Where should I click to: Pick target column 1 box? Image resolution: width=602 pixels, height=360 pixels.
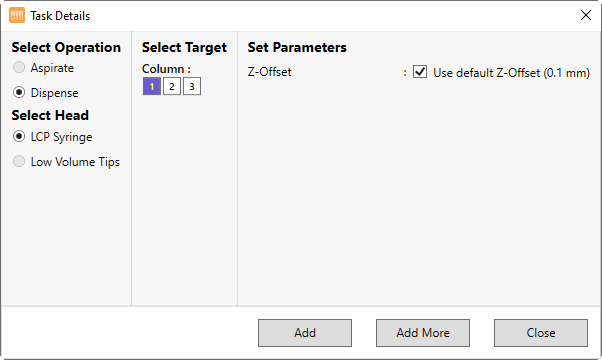coord(152,86)
